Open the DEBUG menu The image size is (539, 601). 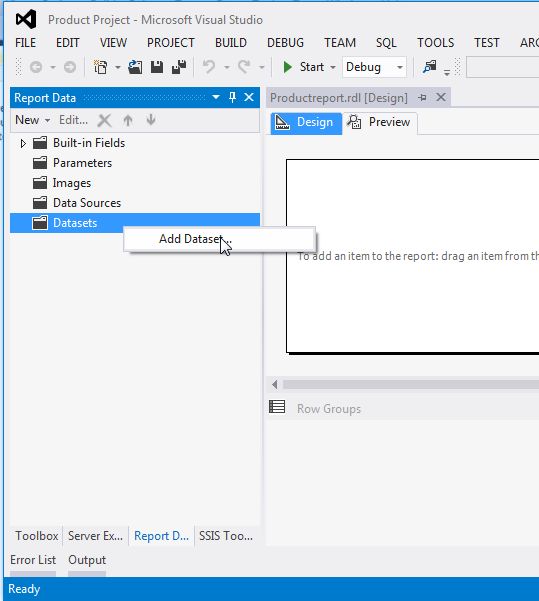coord(286,43)
